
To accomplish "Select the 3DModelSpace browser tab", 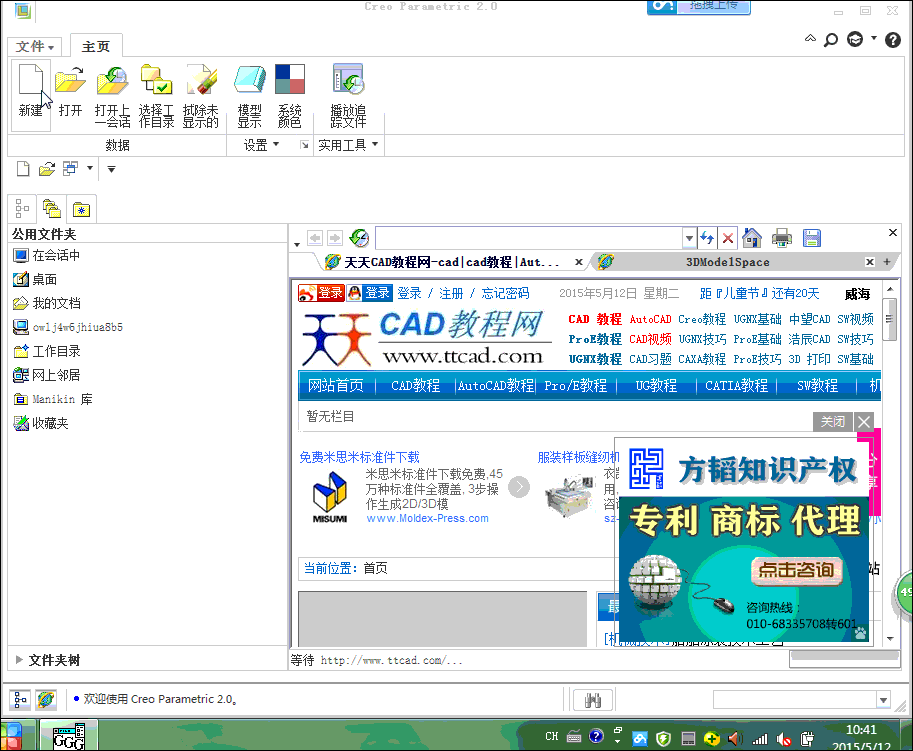I will coord(728,262).
